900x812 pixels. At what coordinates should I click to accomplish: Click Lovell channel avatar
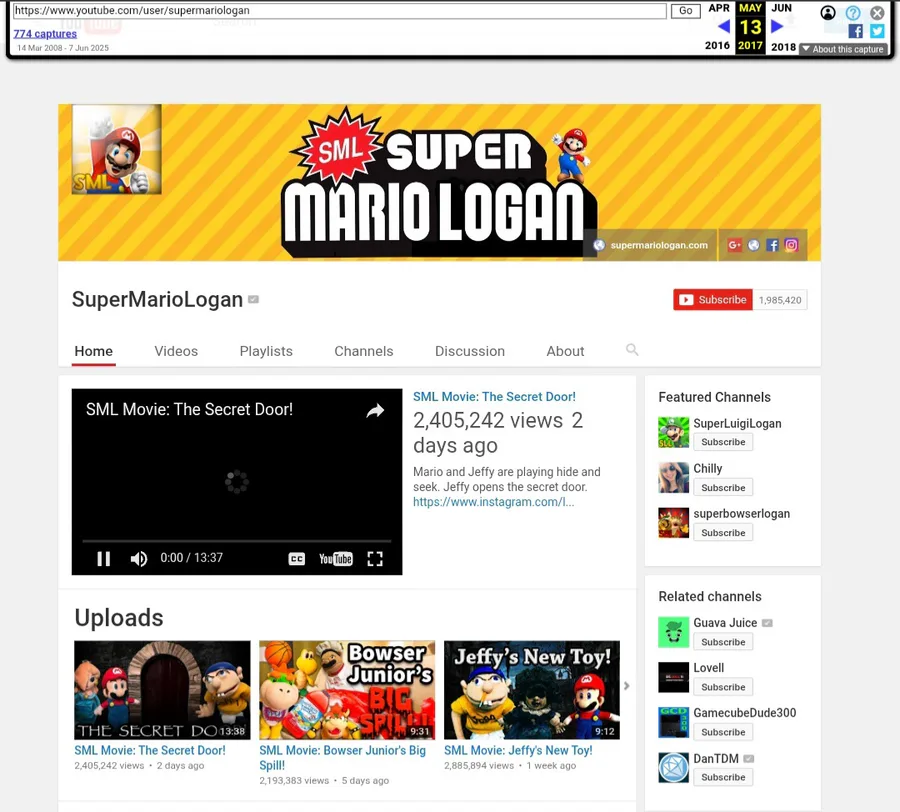[673, 677]
